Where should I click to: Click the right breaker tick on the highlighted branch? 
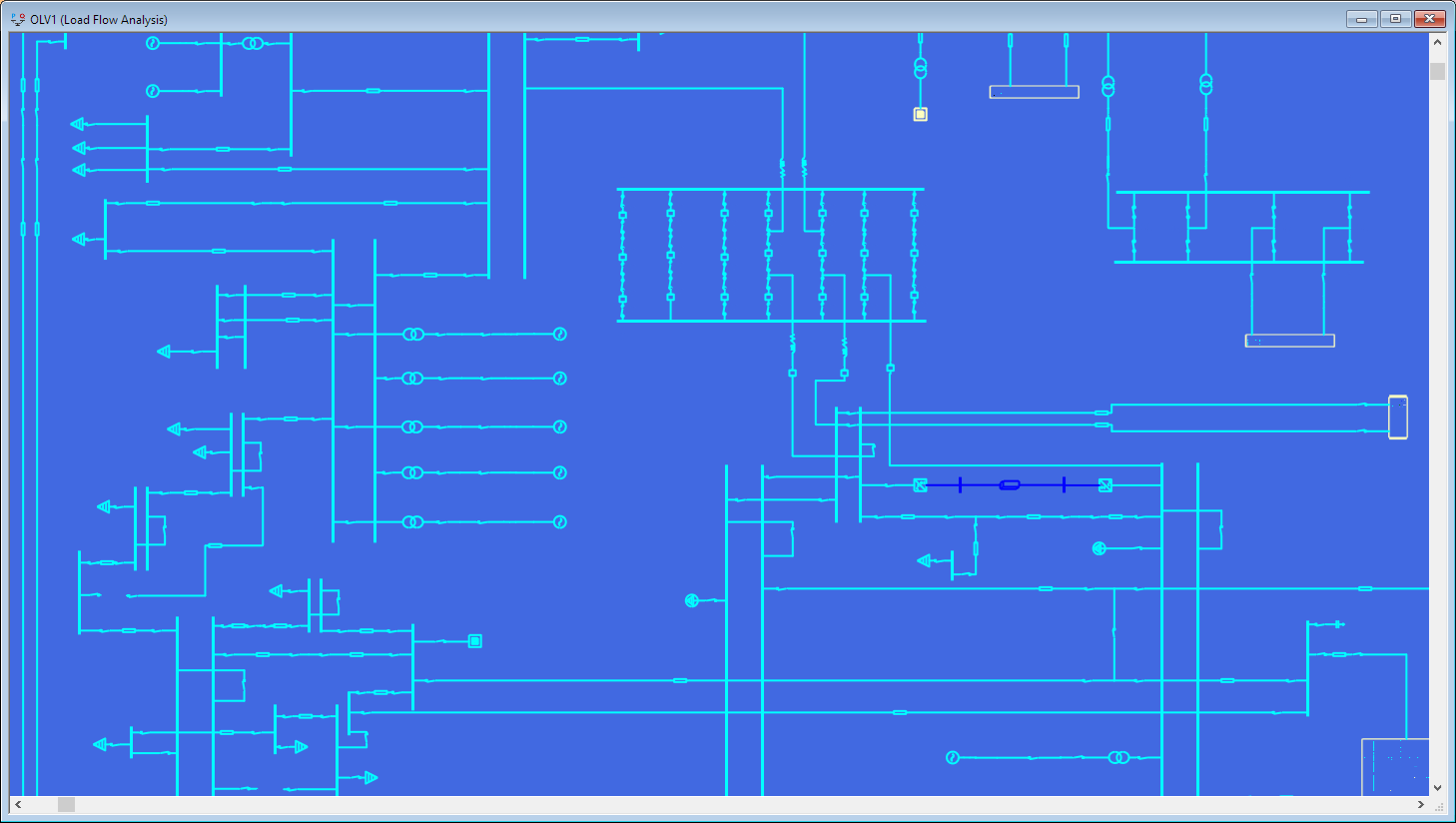click(1065, 484)
